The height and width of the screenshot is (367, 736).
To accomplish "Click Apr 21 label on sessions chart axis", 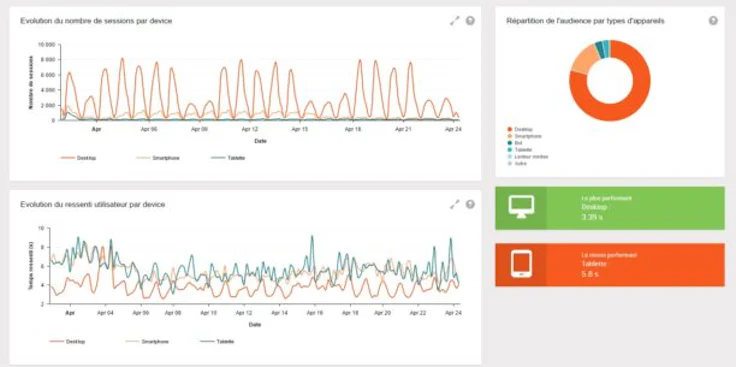I will (x=403, y=129).
